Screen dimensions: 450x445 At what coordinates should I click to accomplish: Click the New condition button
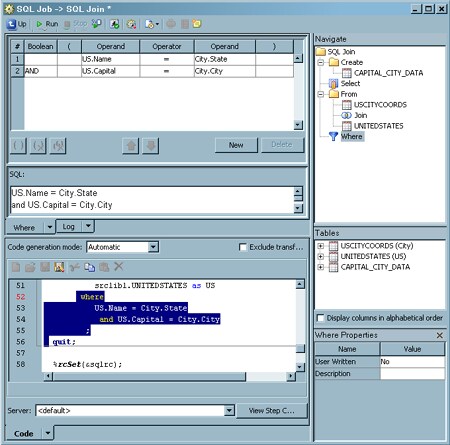236,145
